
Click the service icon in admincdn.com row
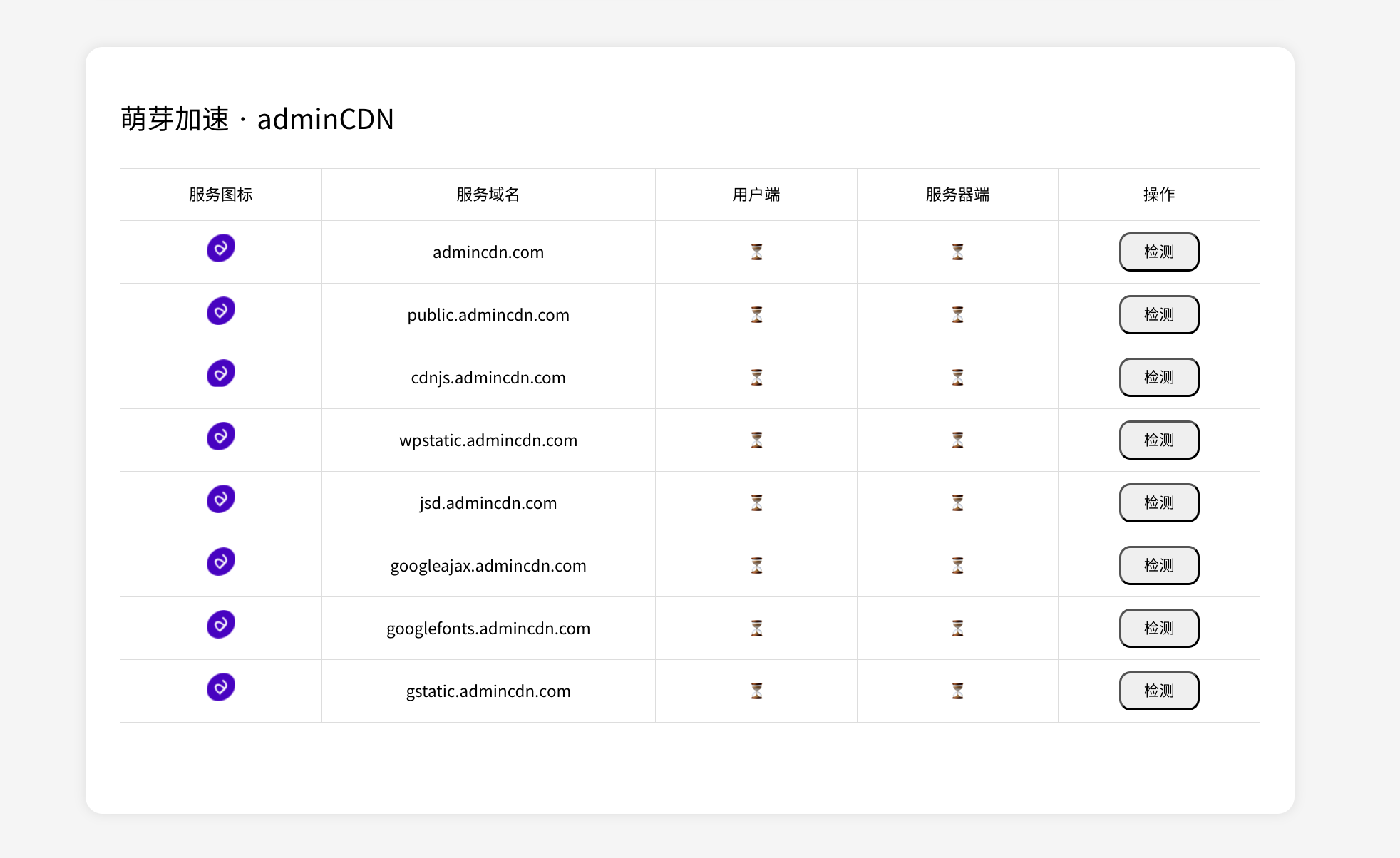tap(221, 248)
